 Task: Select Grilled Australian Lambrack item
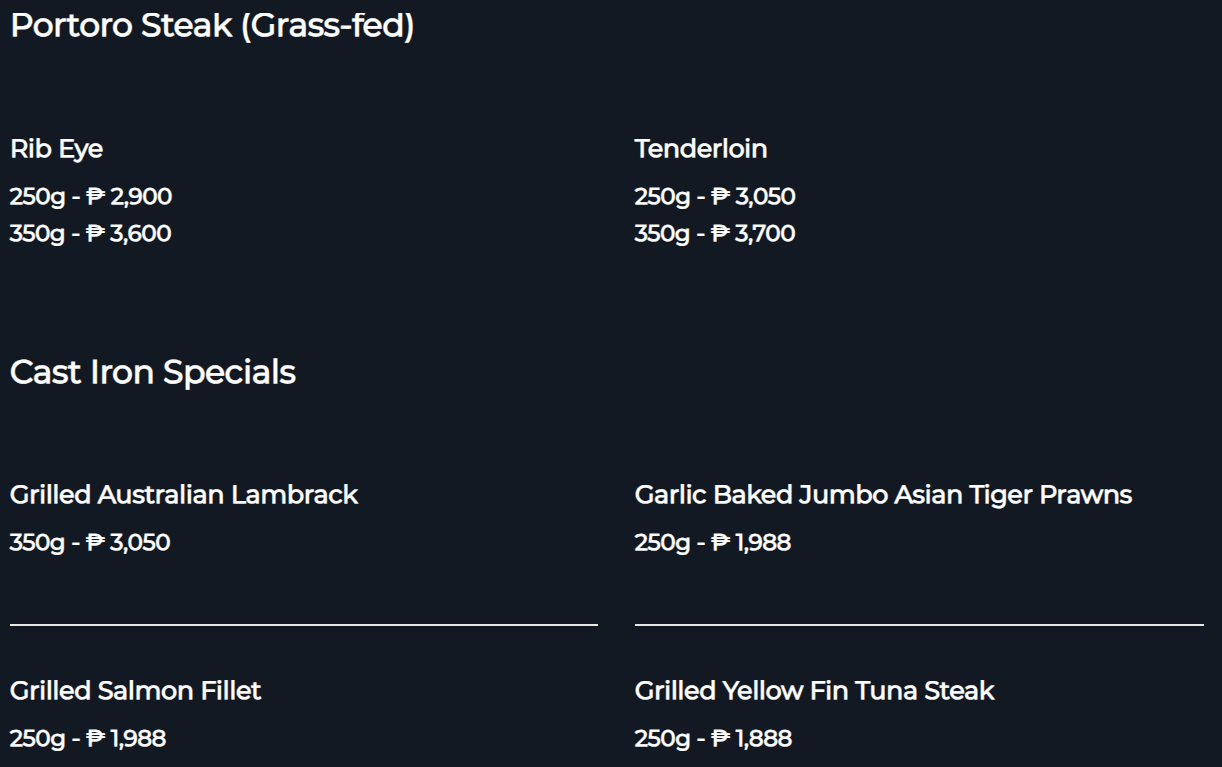coord(184,495)
